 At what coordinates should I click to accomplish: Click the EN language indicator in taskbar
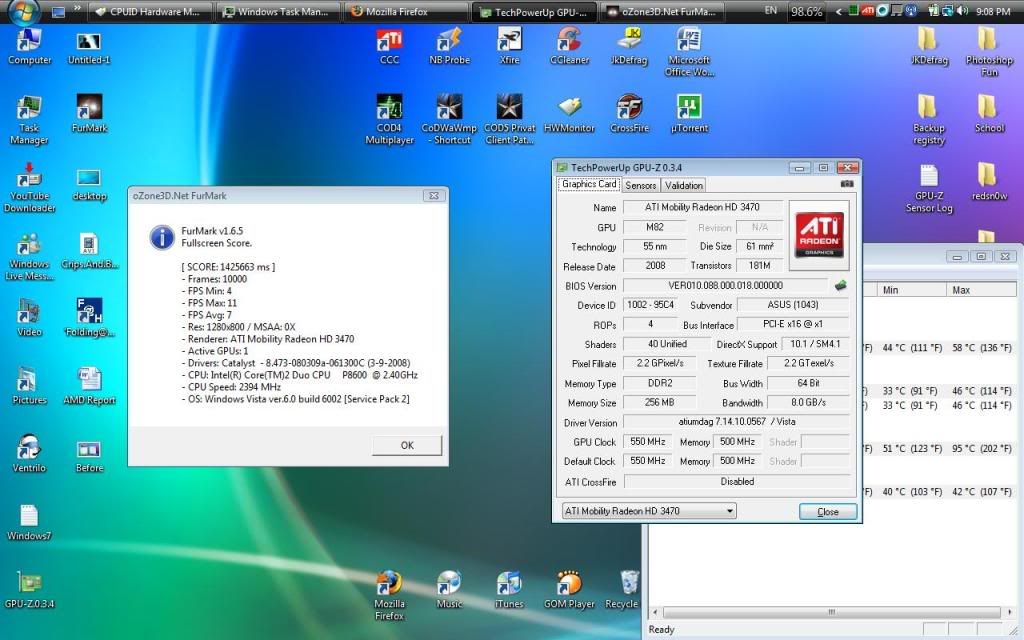[x=771, y=11]
